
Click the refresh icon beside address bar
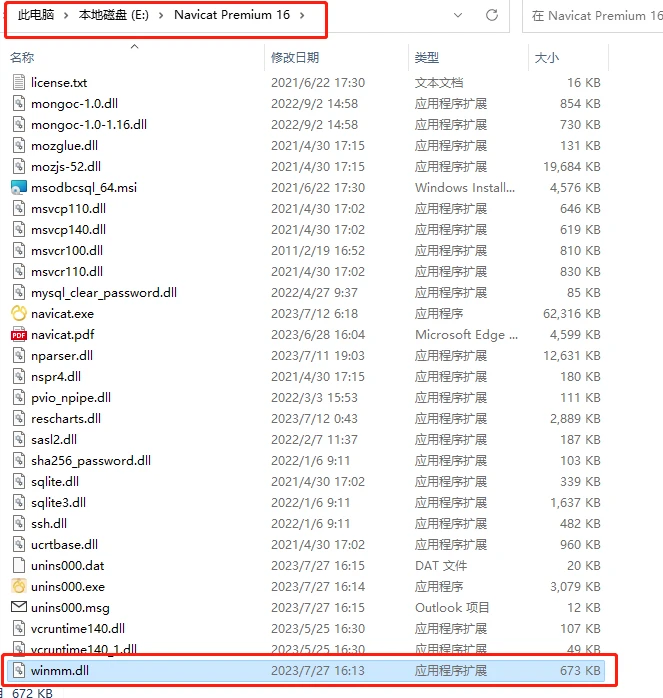(492, 16)
